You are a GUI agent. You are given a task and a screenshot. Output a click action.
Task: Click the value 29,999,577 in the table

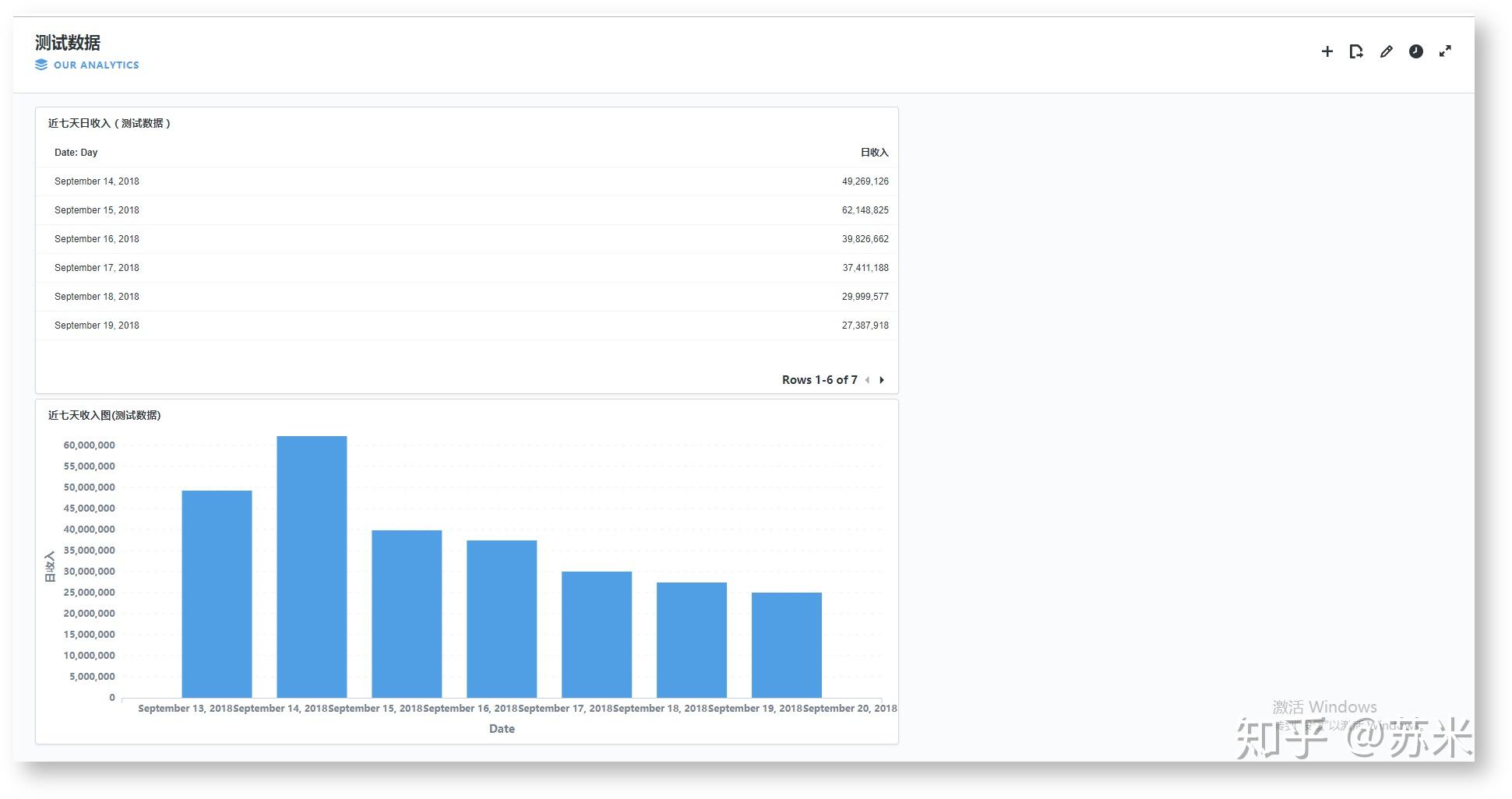(x=865, y=297)
